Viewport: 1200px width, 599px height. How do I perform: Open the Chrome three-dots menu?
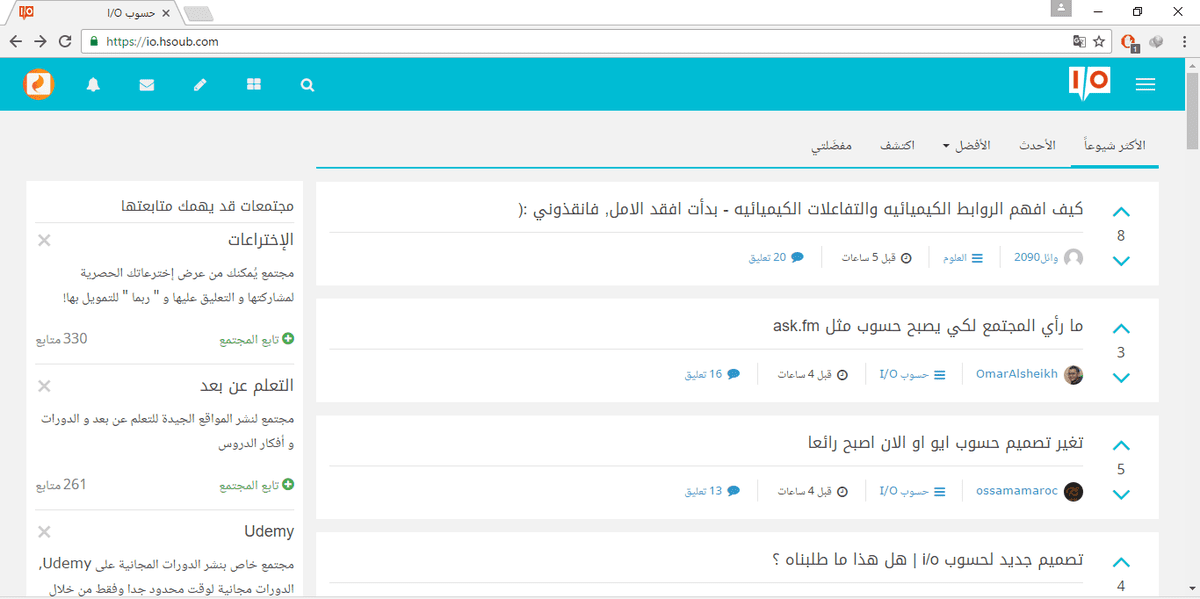tap(1185, 42)
